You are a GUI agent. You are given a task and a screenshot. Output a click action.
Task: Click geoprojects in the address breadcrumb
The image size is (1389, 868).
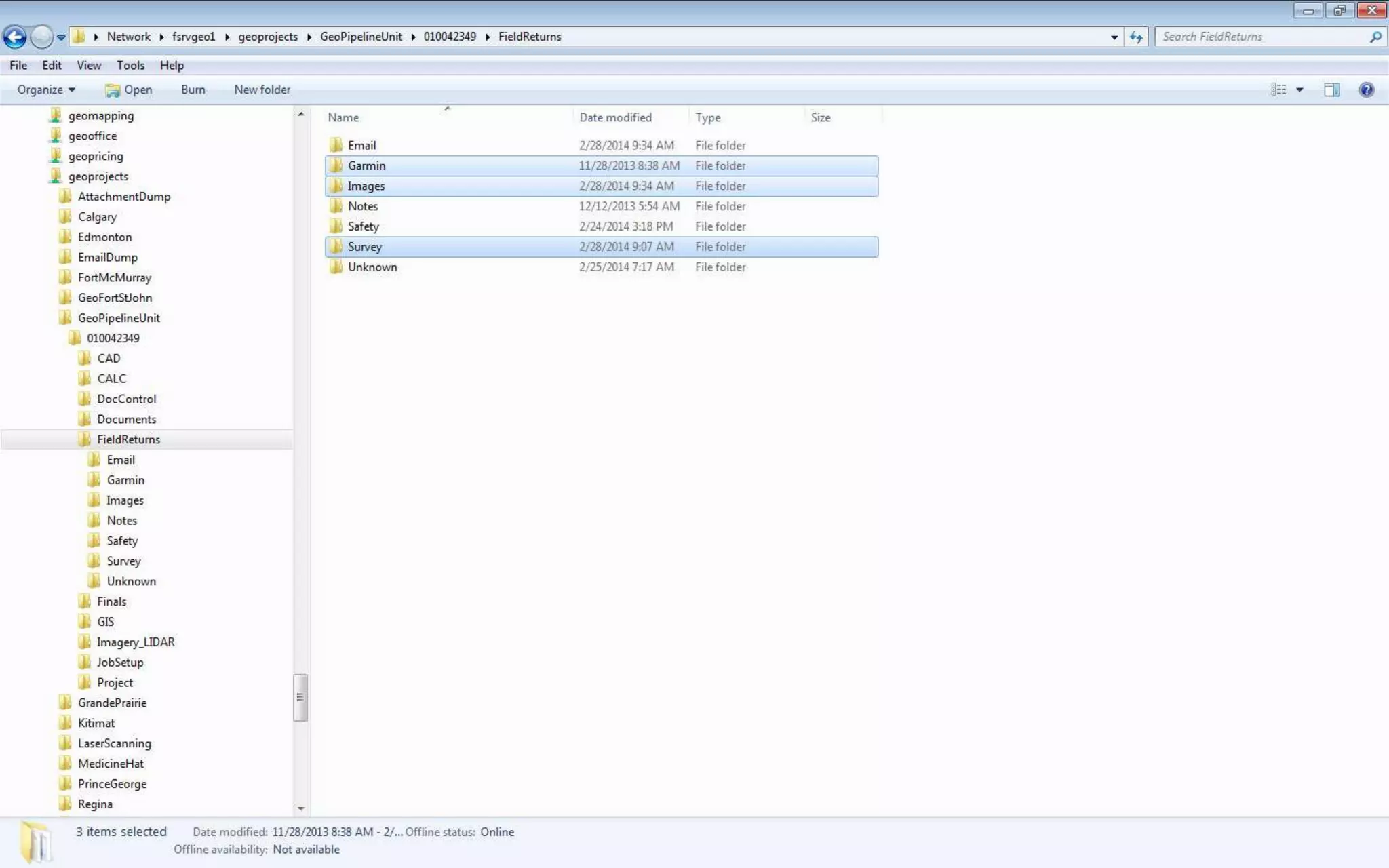point(268,37)
